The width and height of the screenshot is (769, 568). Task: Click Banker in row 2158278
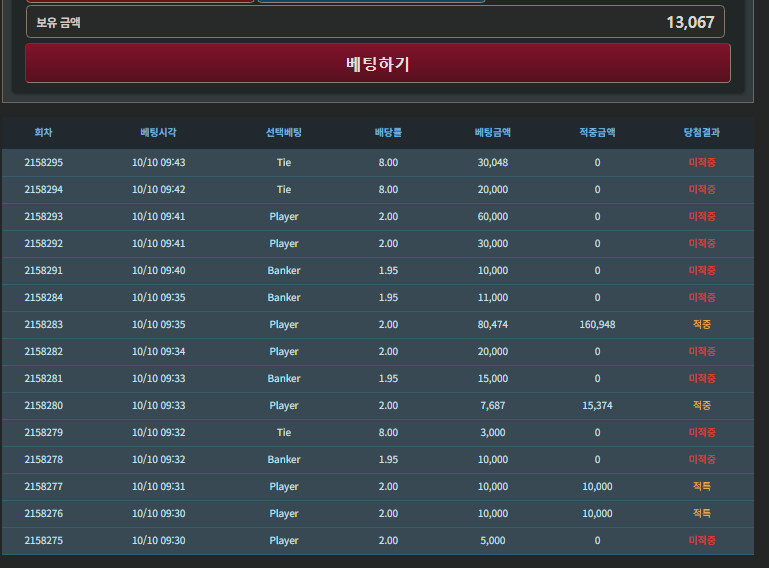(x=284, y=459)
